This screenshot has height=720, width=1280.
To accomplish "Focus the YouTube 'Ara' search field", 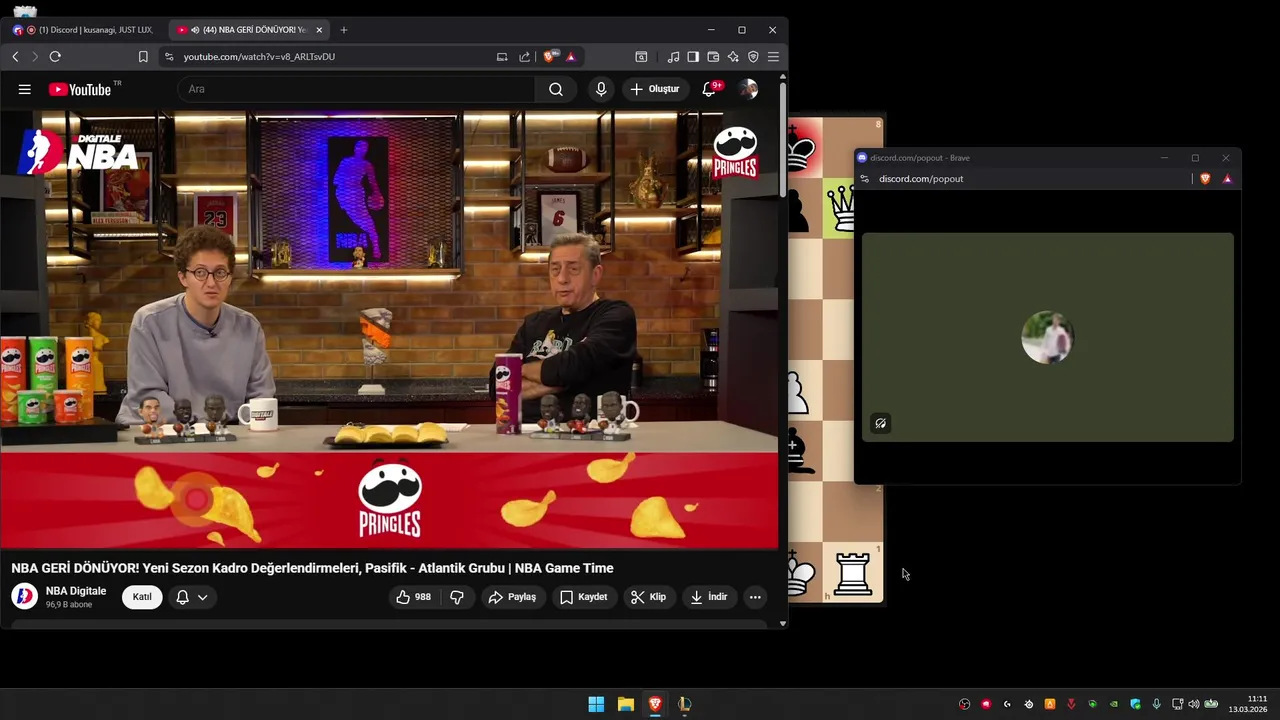I will pos(356,89).
